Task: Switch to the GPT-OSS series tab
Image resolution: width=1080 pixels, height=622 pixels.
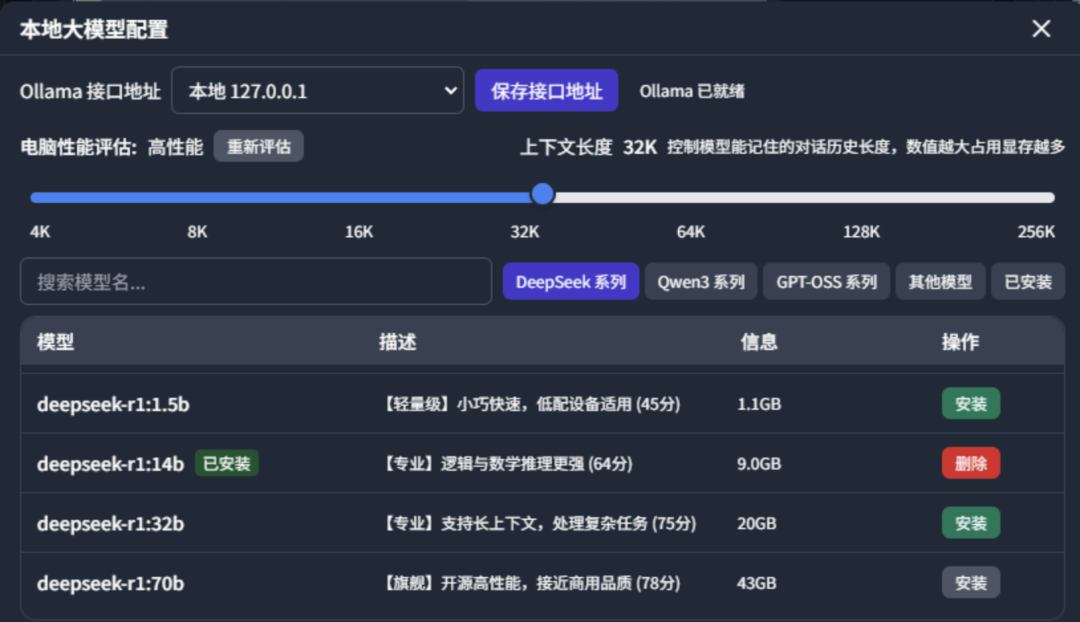Action: (827, 282)
